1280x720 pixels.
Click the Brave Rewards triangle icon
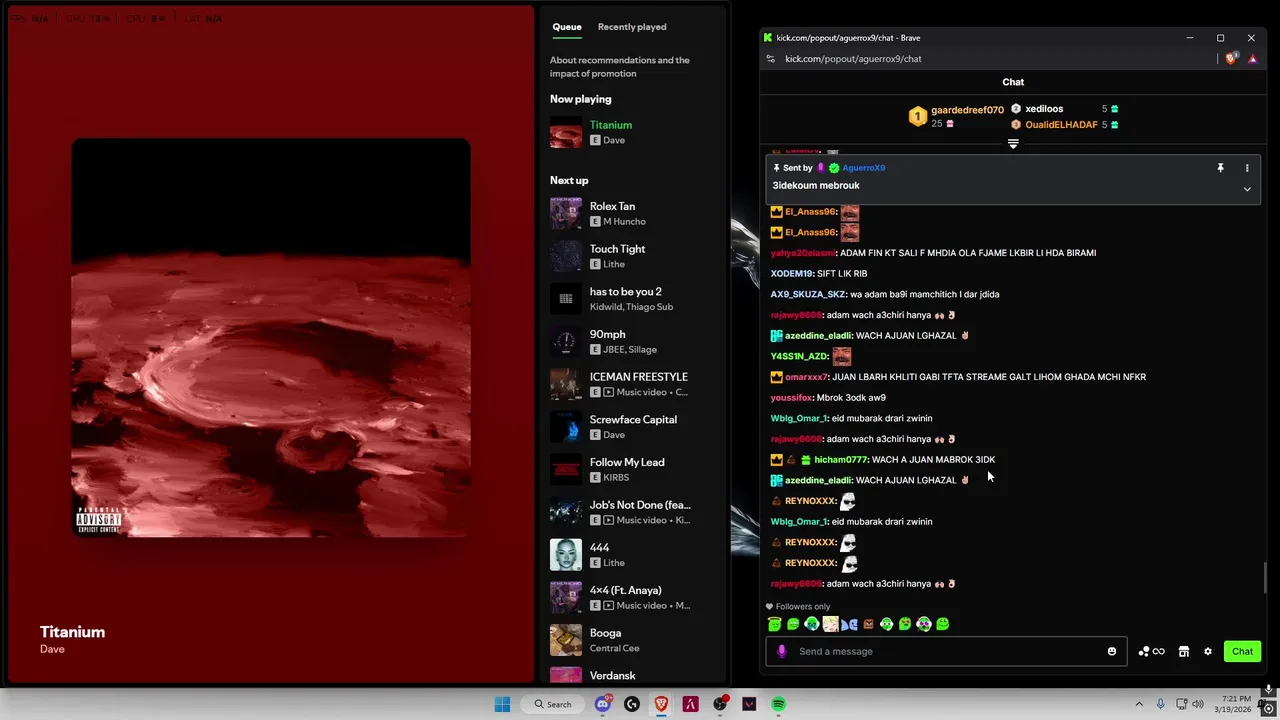click(1254, 59)
